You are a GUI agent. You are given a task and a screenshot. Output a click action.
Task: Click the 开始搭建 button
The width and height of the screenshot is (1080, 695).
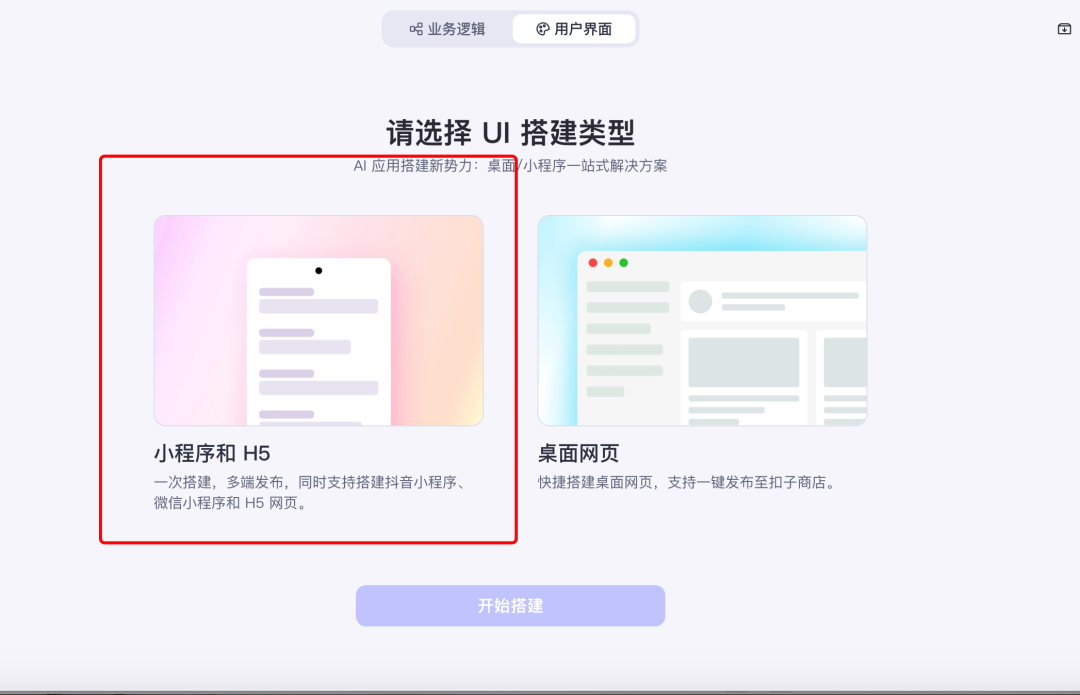click(510, 605)
